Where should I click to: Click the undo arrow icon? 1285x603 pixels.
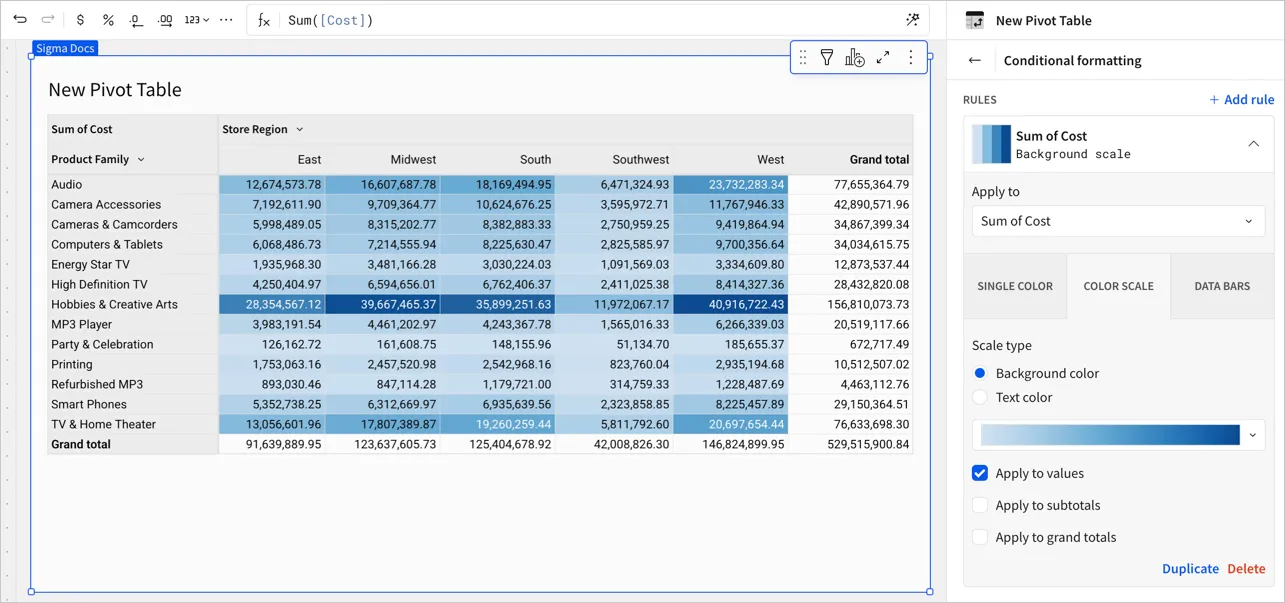pyautogui.click(x=20, y=20)
